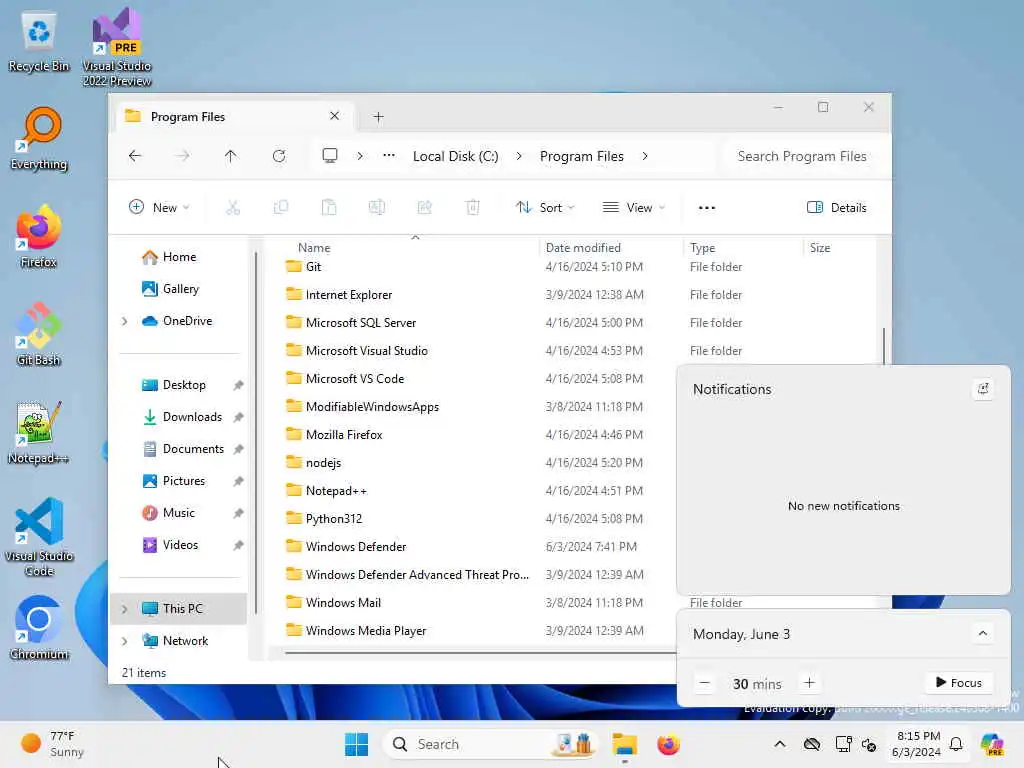1024x768 pixels.
Task: Refresh the Program Files folder
Action: 279,156
